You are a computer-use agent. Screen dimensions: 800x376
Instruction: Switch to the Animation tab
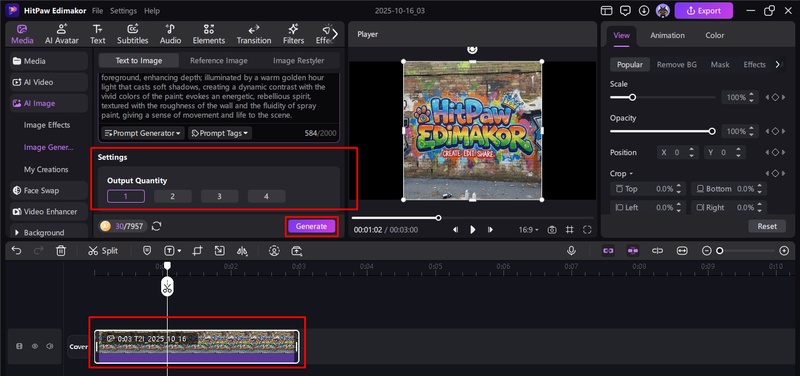667,35
